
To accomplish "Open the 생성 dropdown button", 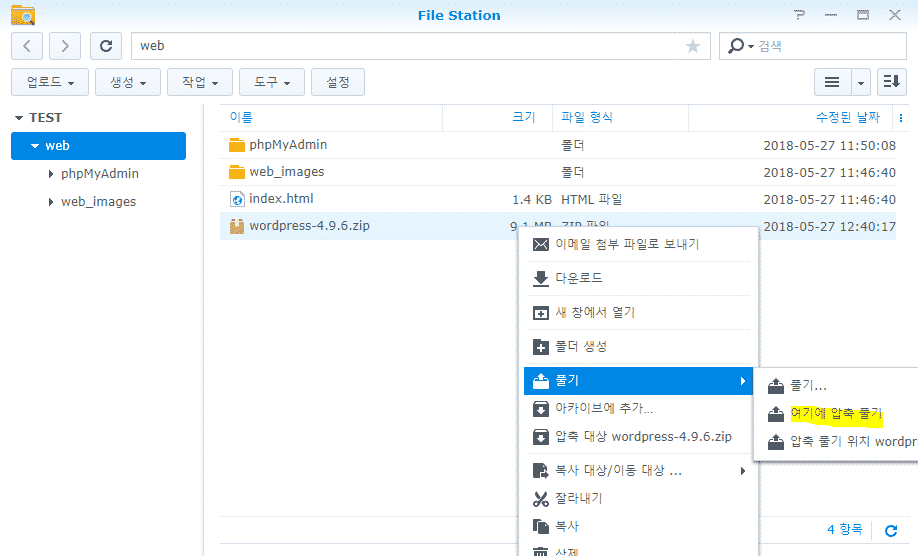I will (128, 82).
